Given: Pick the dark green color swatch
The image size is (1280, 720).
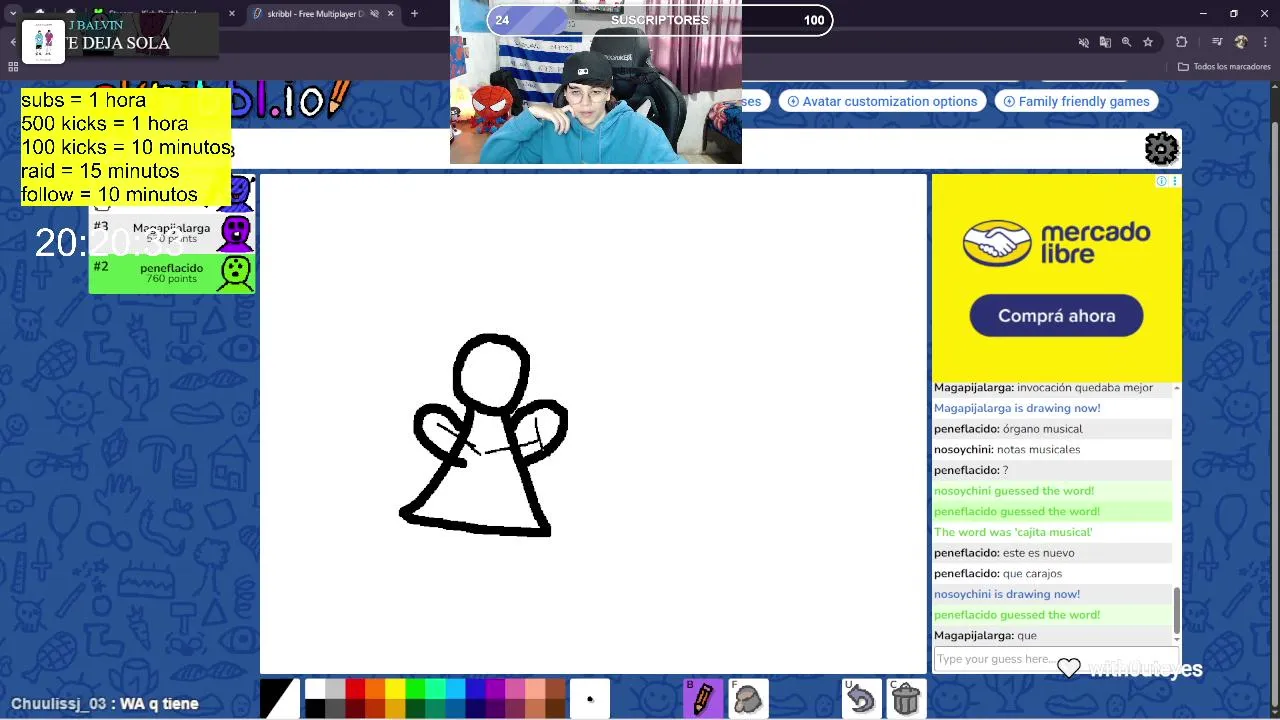Looking at the screenshot, I should [x=415, y=708].
